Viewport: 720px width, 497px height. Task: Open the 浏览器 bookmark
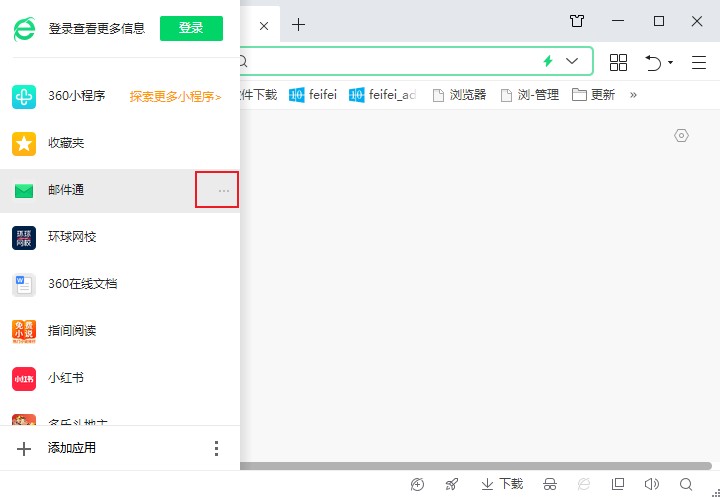(x=459, y=95)
